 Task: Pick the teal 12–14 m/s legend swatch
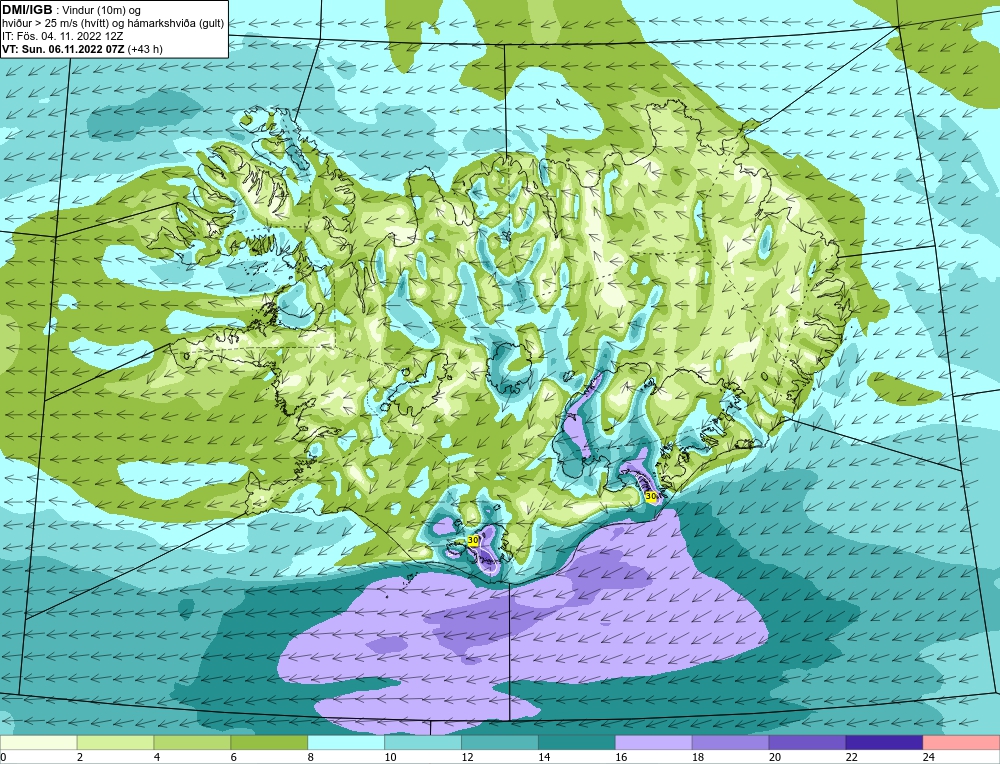click(x=499, y=743)
